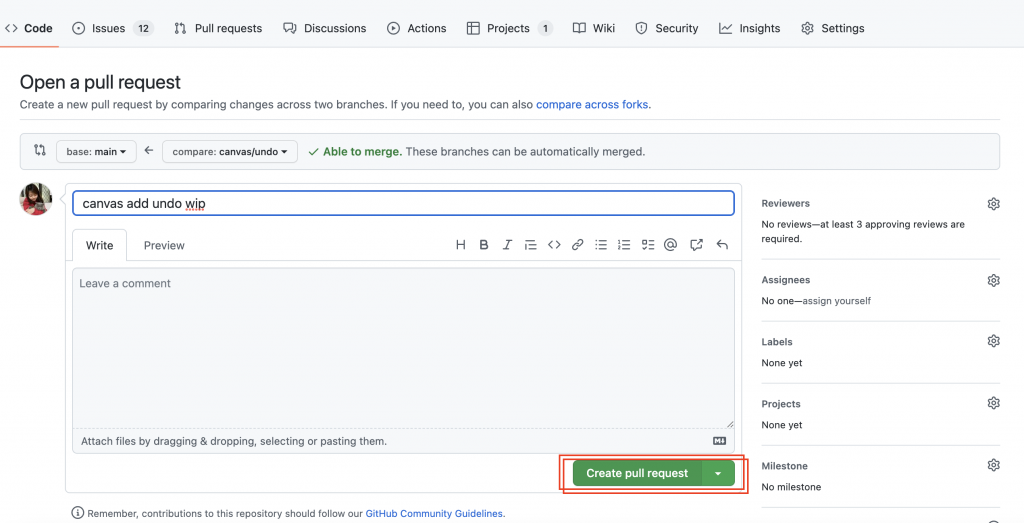The image size is (1024, 523).
Task: Go to the Wiki tab
Action: (x=594, y=28)
